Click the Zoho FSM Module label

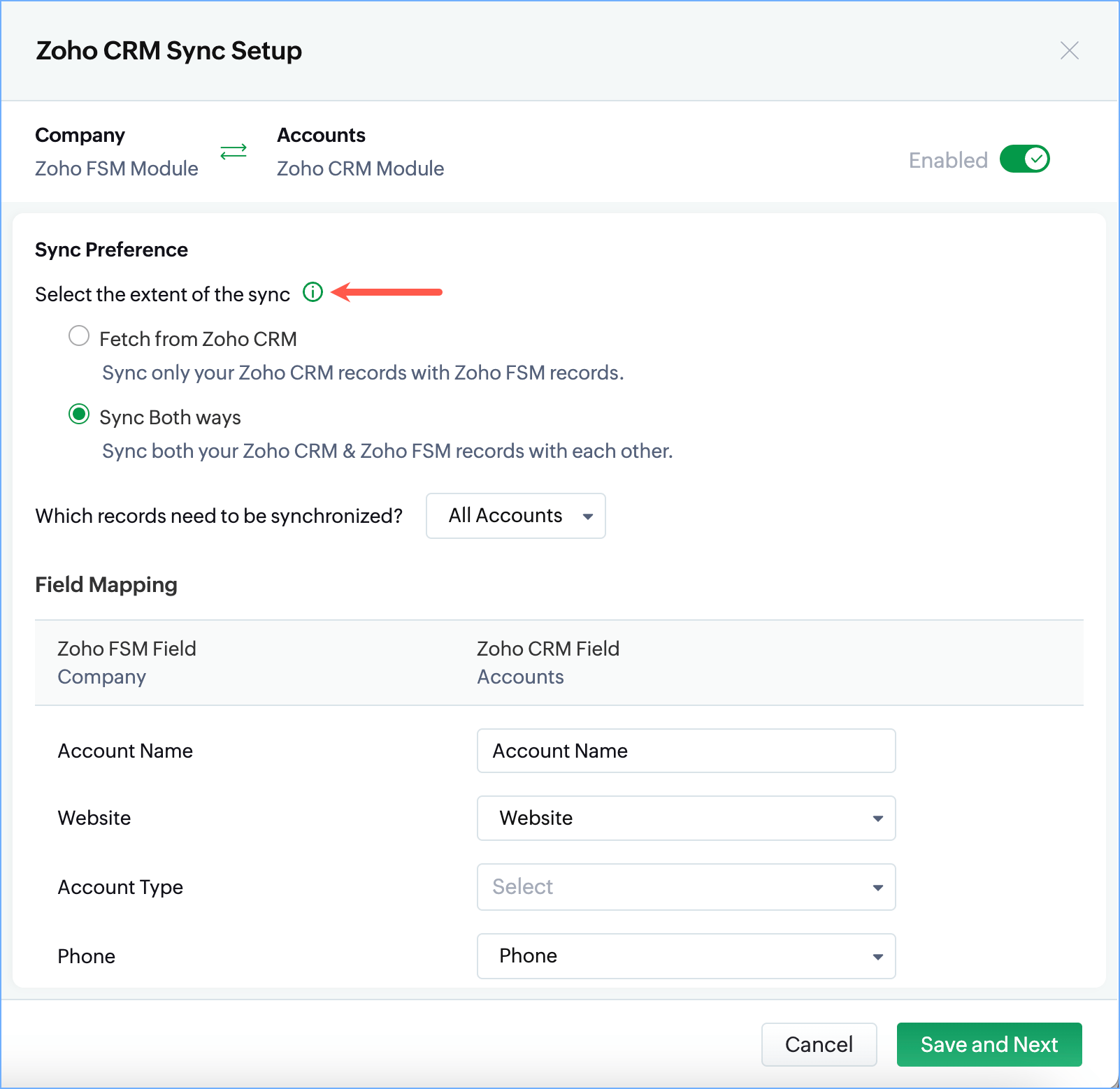pos(117,168)
